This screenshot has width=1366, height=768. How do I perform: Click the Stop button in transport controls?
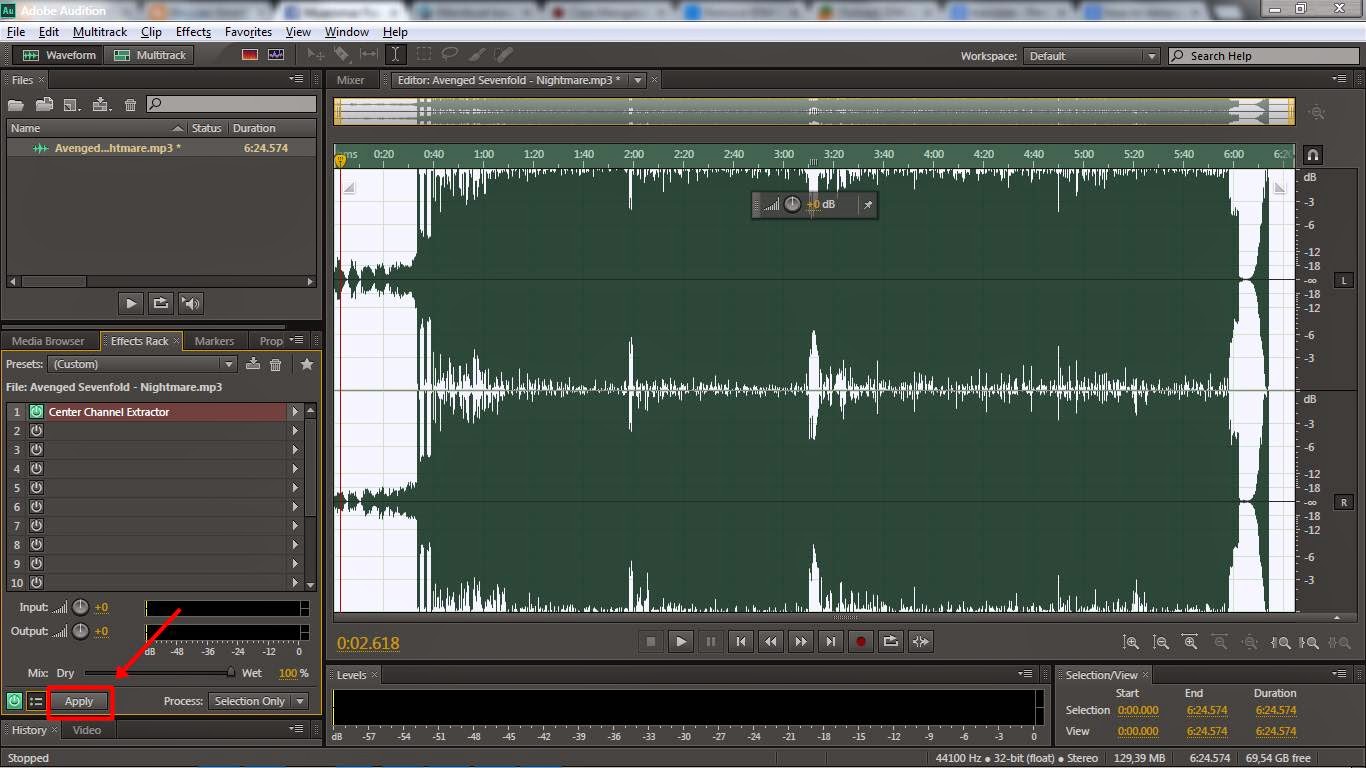(651, 642)
